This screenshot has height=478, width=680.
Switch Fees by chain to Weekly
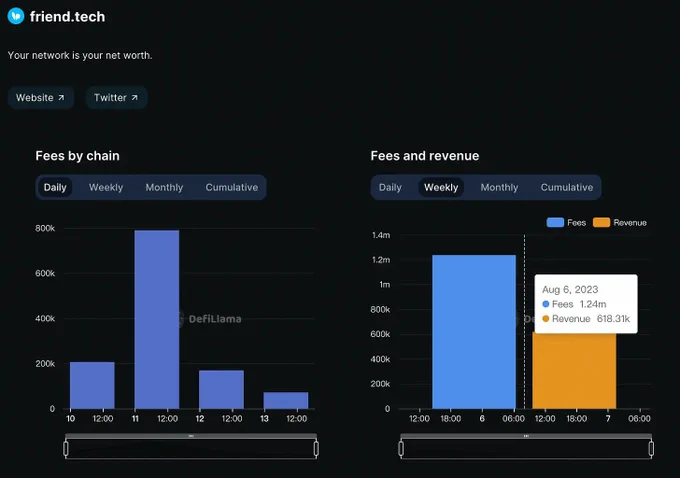106,187
